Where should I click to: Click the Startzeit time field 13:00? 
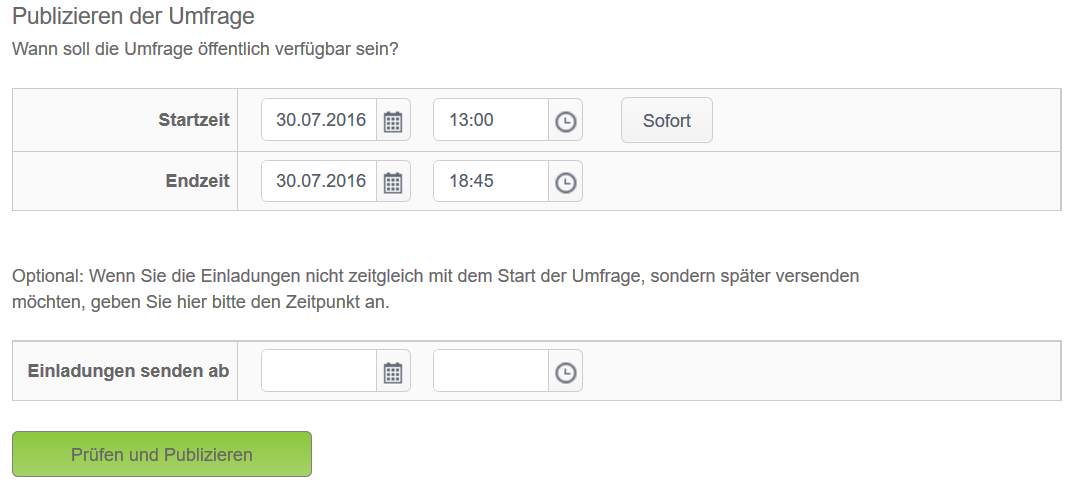tap(491, 120)
